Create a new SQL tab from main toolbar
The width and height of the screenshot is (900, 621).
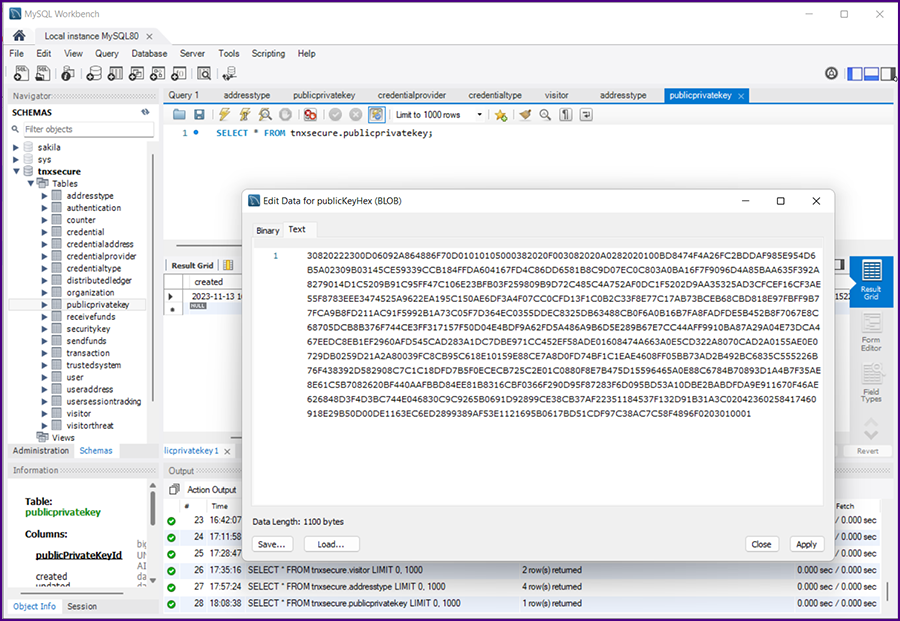[21, 73]
